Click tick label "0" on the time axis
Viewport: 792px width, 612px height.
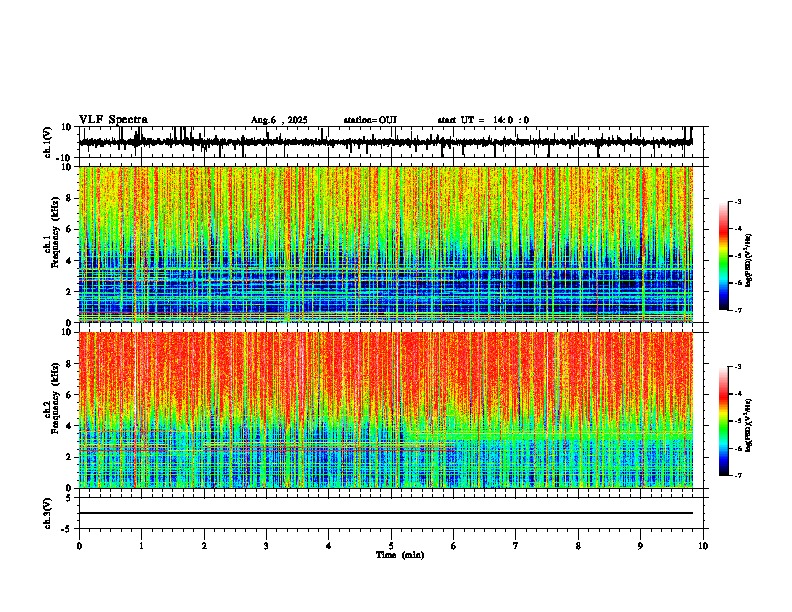79,546
